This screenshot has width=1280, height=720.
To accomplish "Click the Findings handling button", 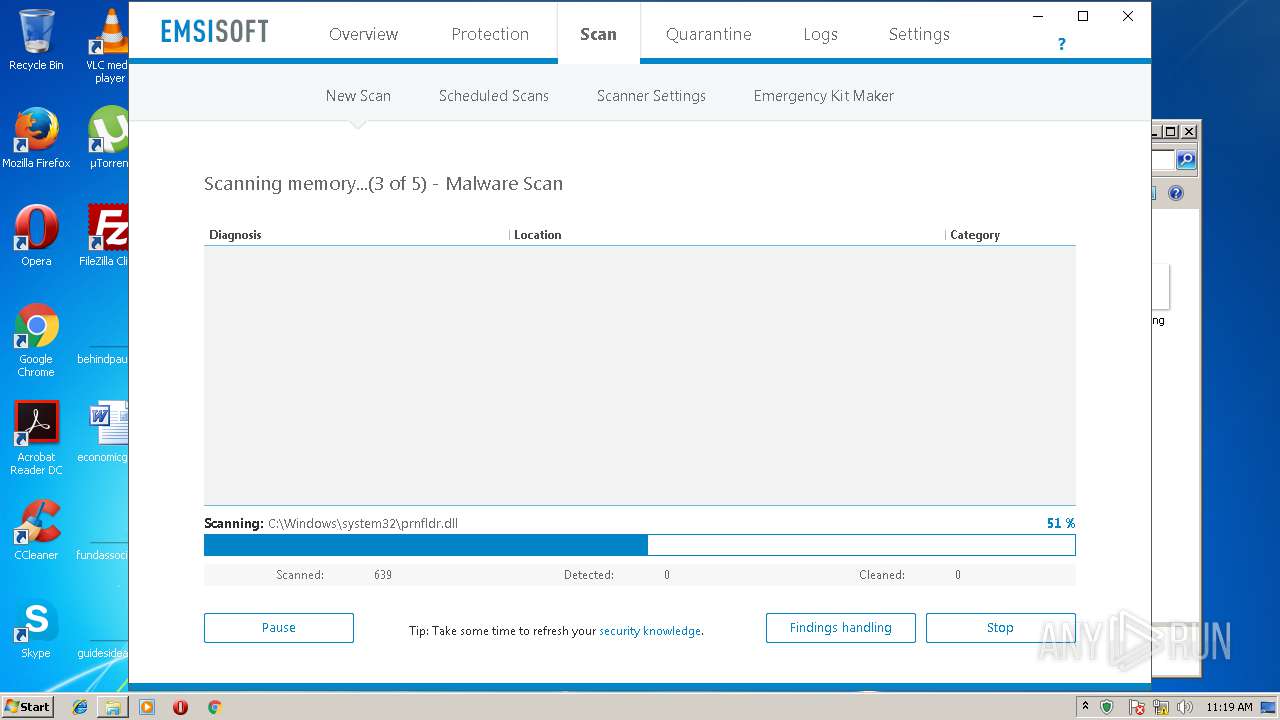I will 840,628.
